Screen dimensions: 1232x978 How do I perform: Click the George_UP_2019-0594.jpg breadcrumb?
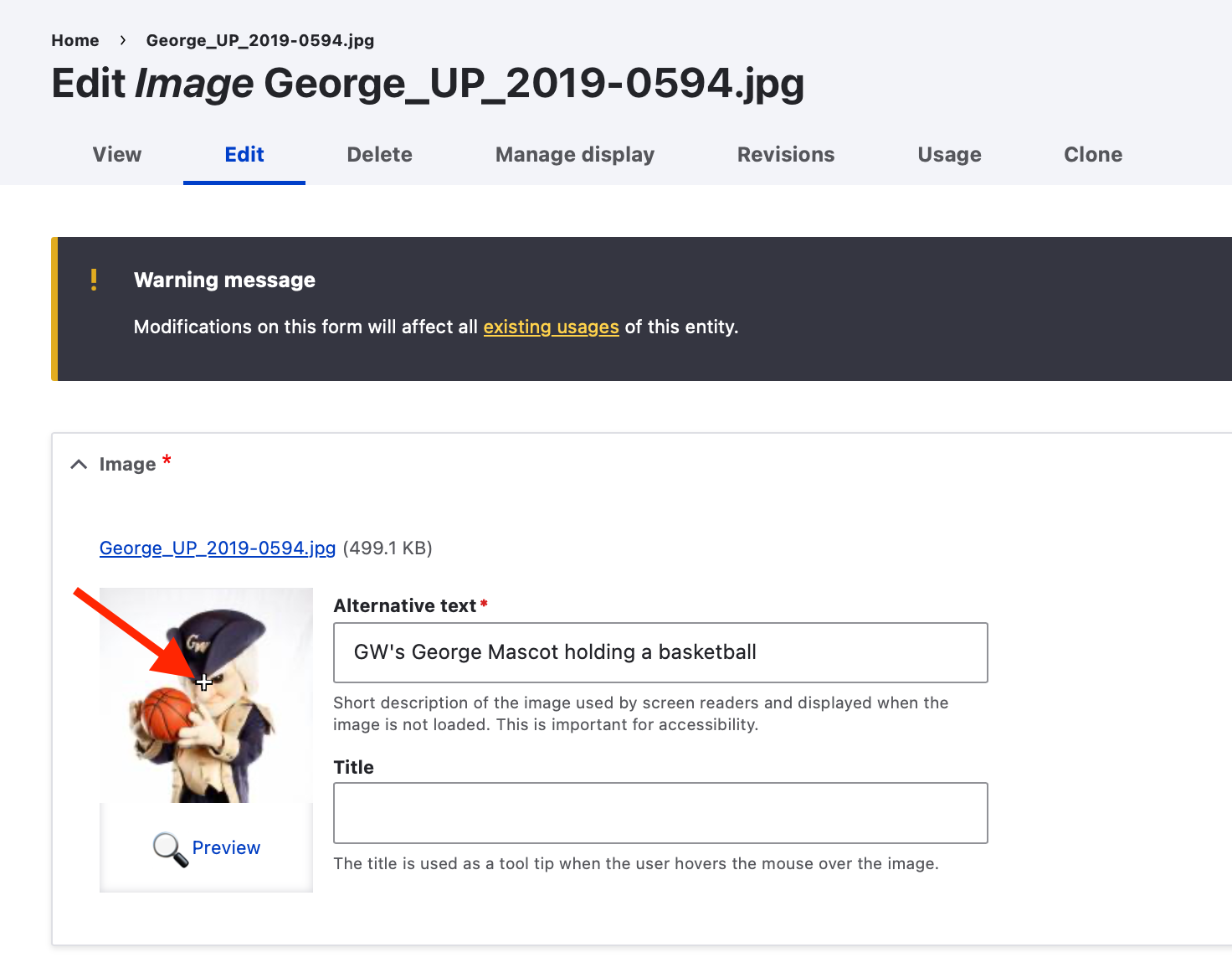[260, 40]
